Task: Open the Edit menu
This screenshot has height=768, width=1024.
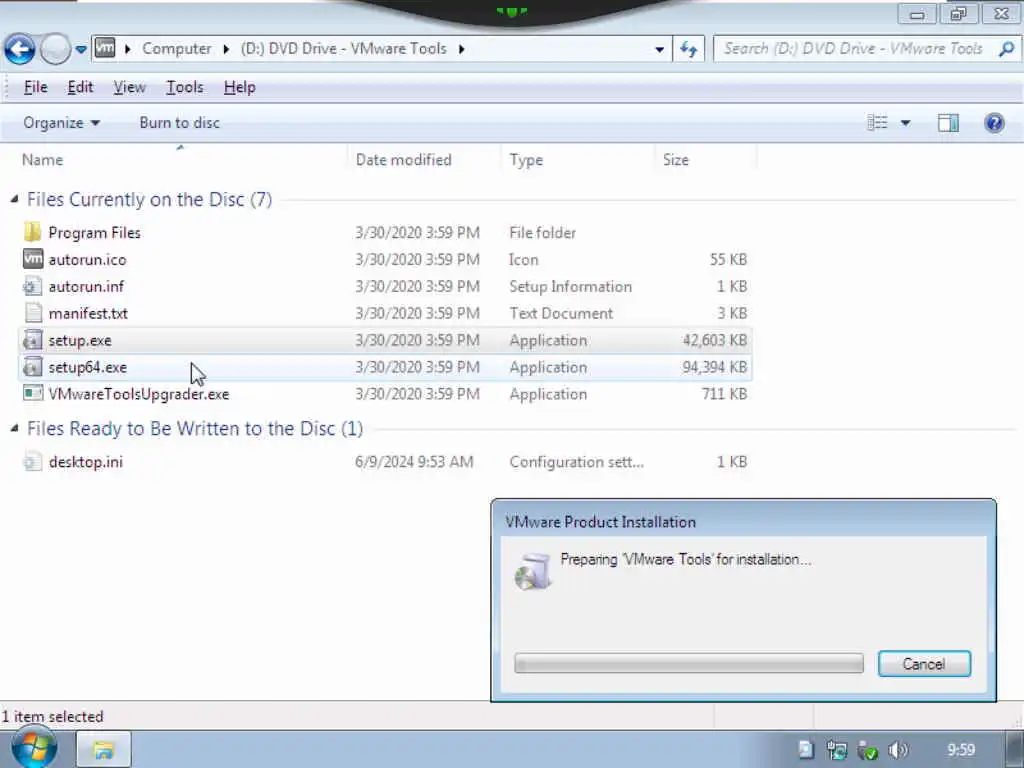Action: 80,87
